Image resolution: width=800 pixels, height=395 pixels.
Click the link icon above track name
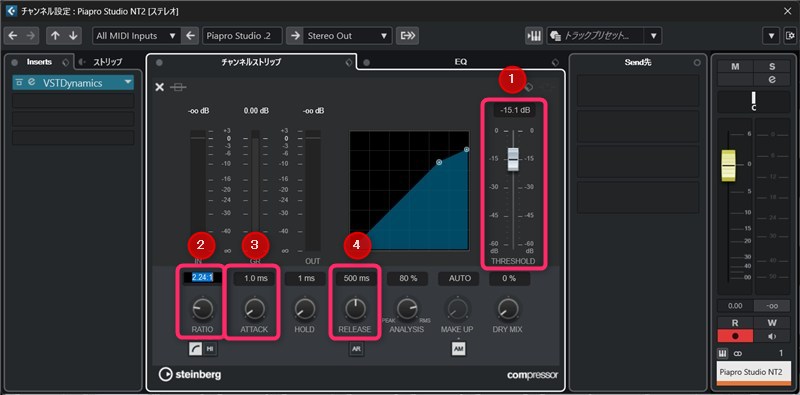[x=738, y=353]
